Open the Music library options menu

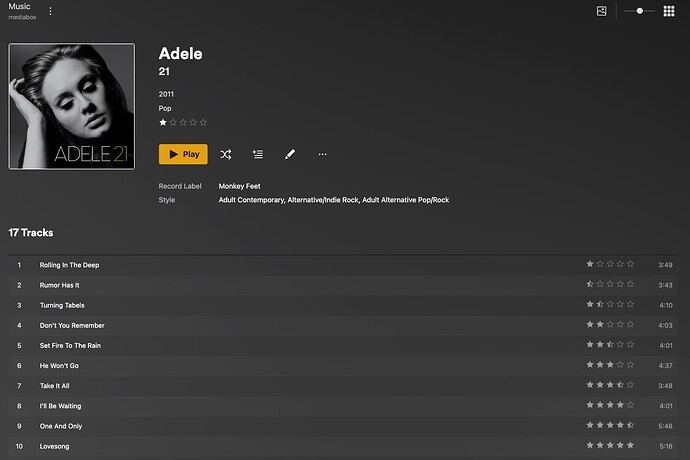point(51,11)
